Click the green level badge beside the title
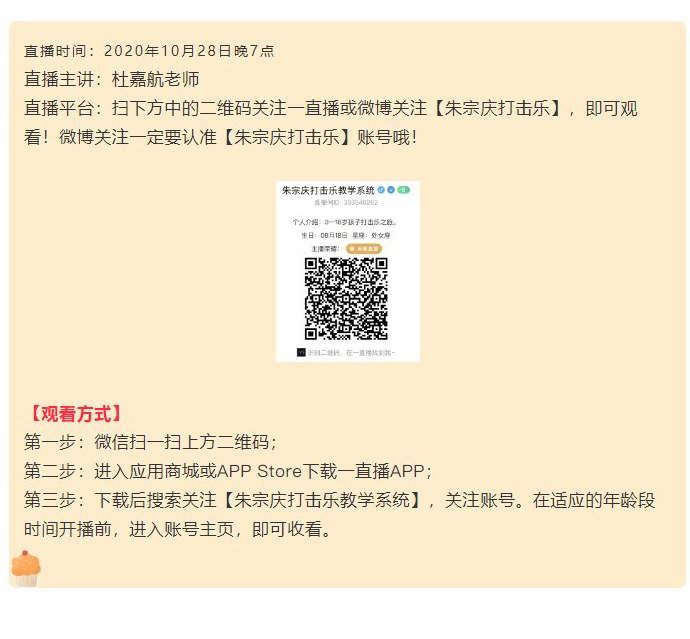690x639 pixels. tap(404, 190)
